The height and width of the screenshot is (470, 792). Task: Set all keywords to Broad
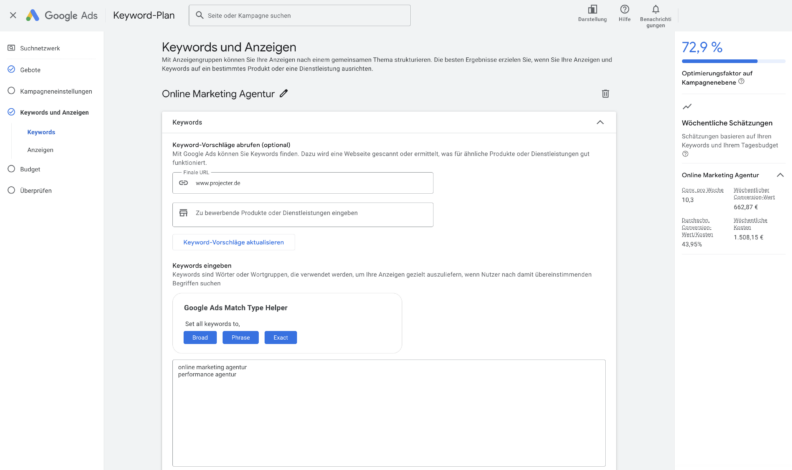[200, 338]
